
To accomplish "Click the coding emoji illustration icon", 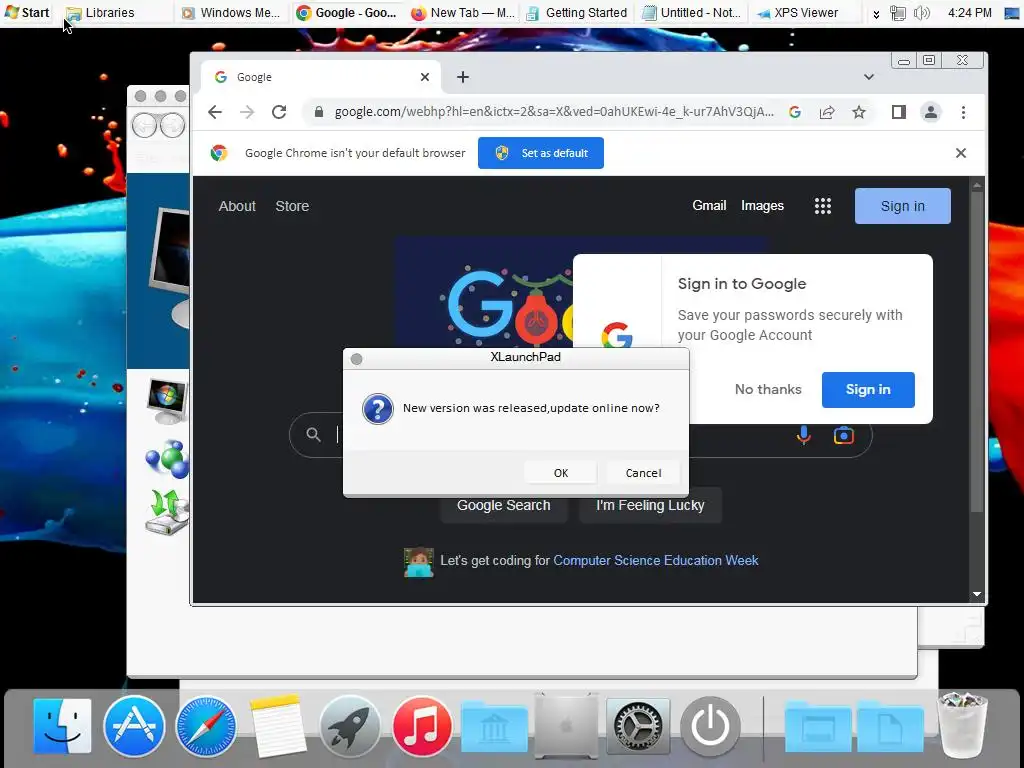I will [x=419, y=562].
